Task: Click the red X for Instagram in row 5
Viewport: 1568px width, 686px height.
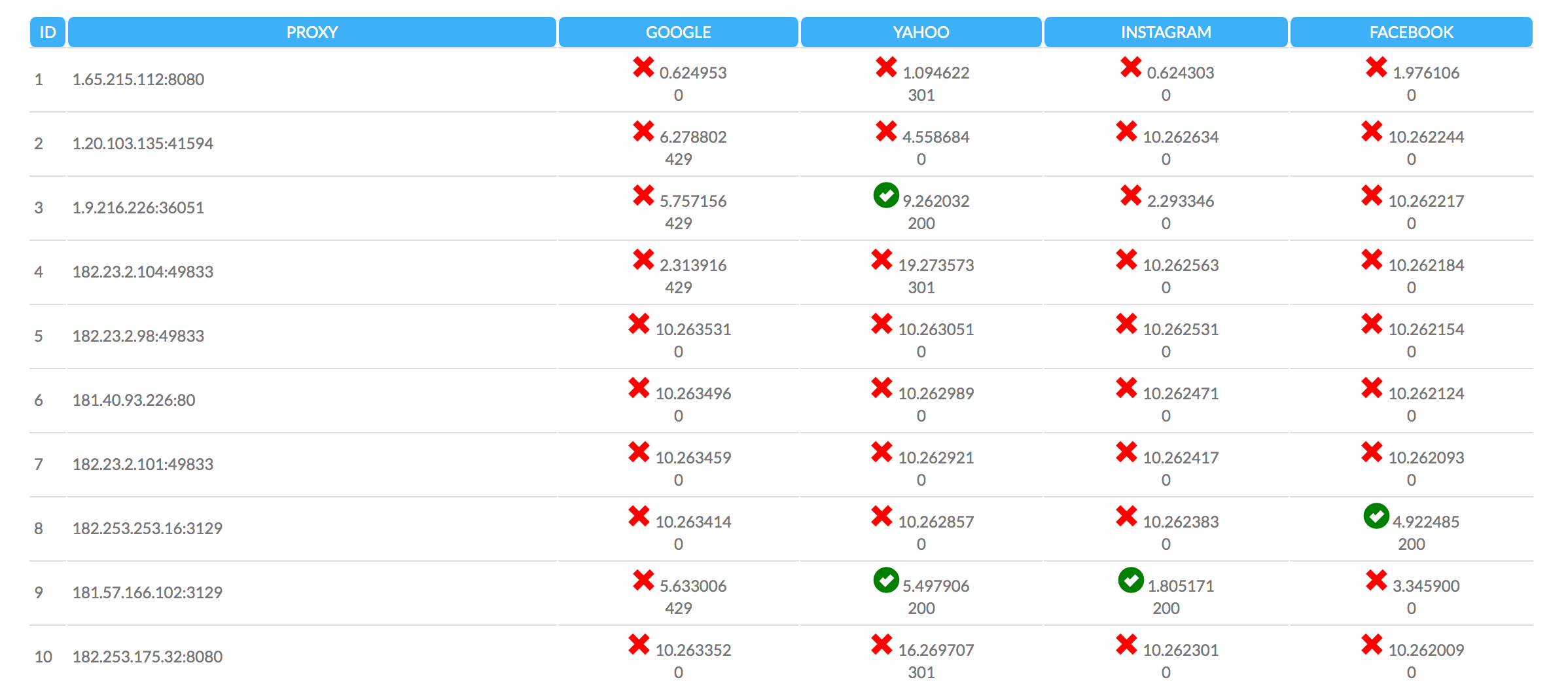Action: pos(1126,323)
